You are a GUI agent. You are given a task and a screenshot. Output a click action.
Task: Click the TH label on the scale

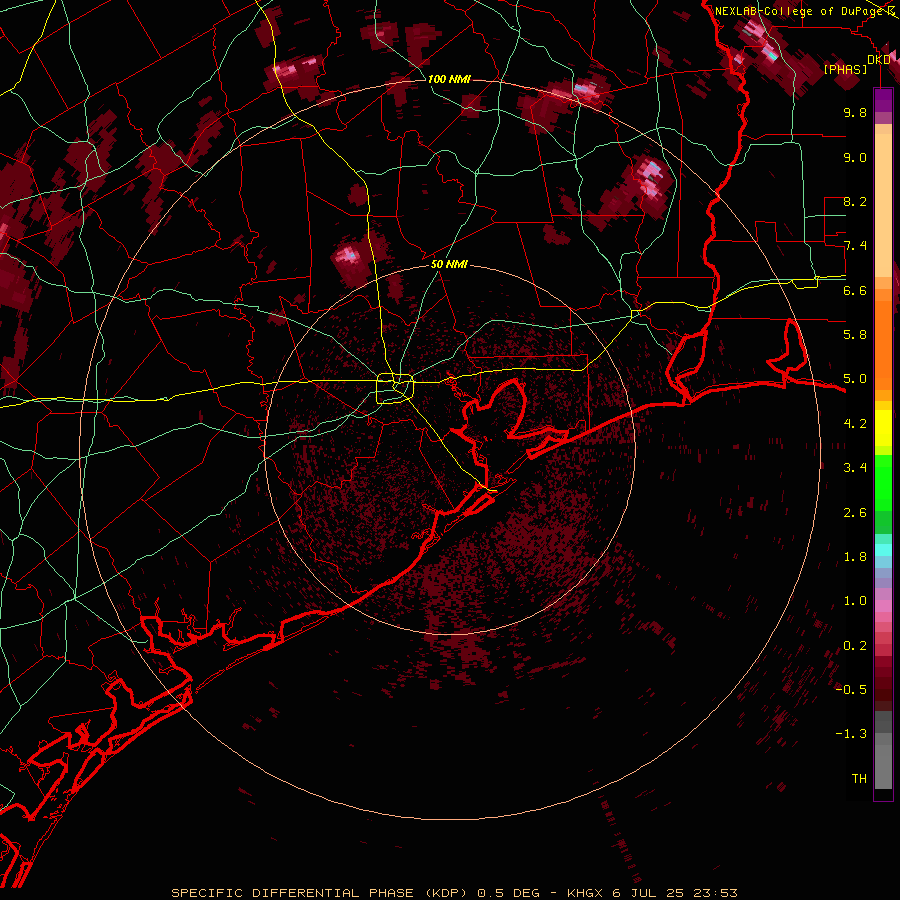tap(859, 779)
